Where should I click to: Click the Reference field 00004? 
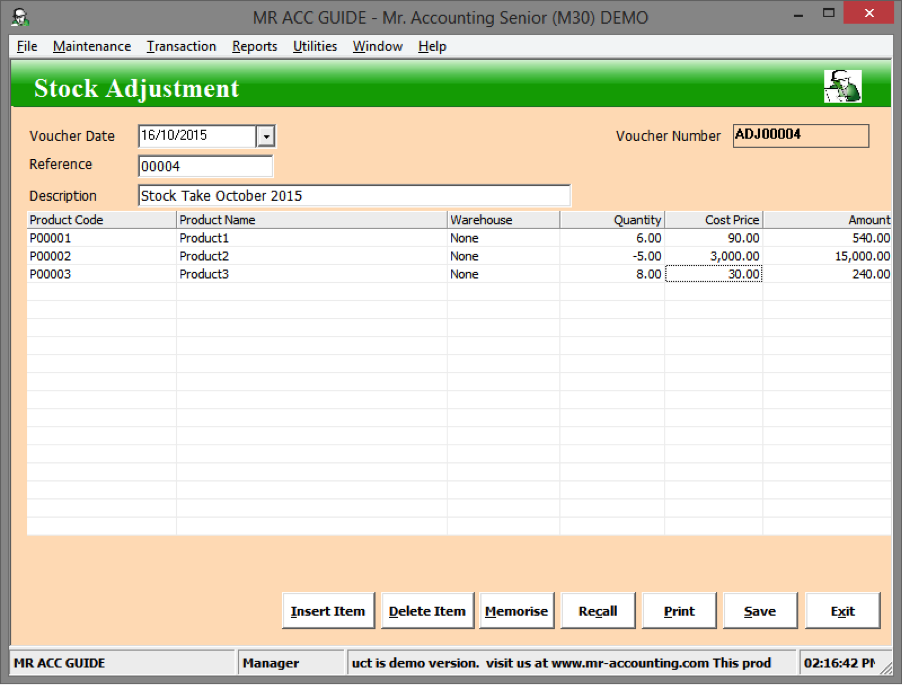tap(206, 166)
